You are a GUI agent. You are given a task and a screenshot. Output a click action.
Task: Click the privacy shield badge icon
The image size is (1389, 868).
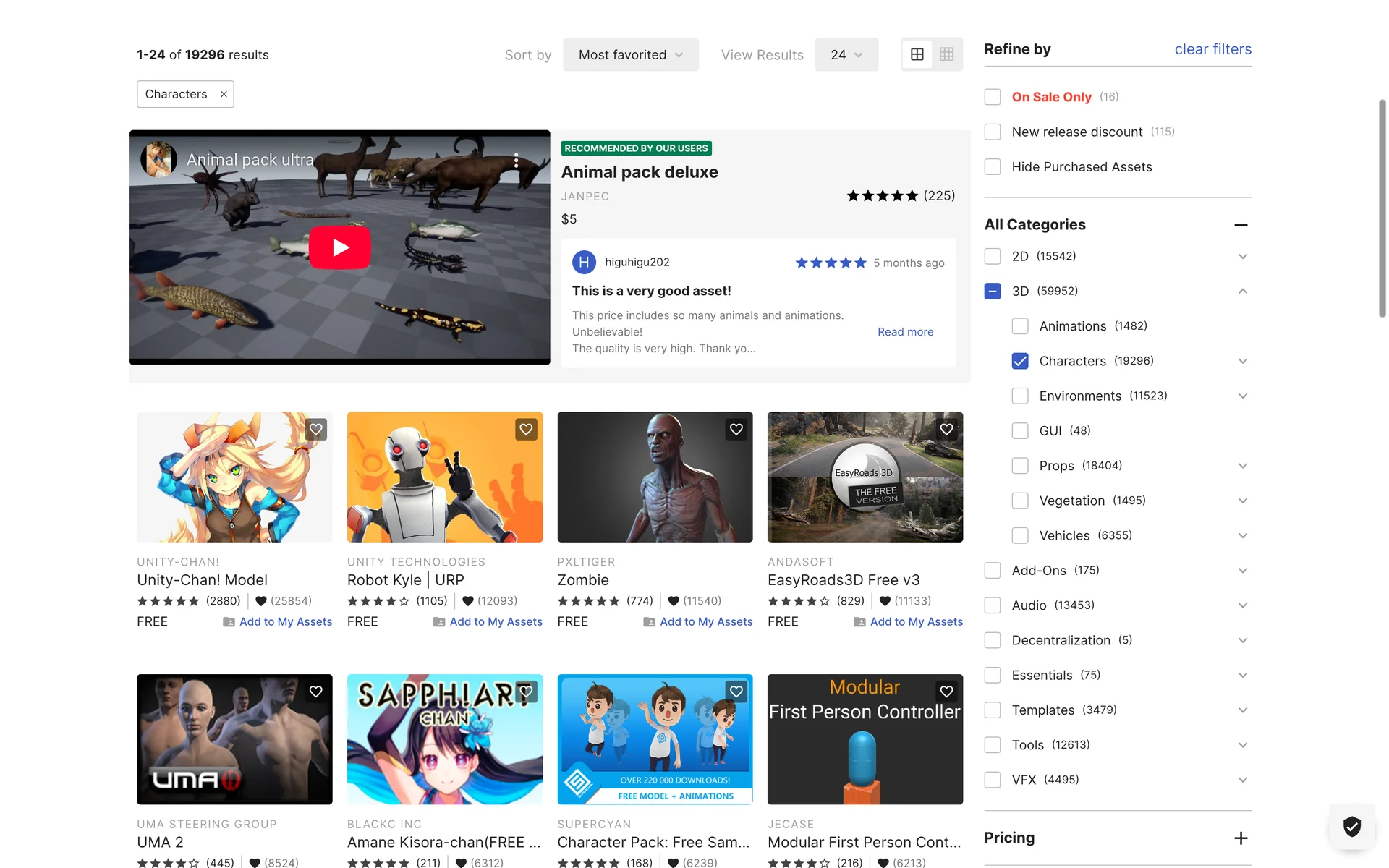1351,825
